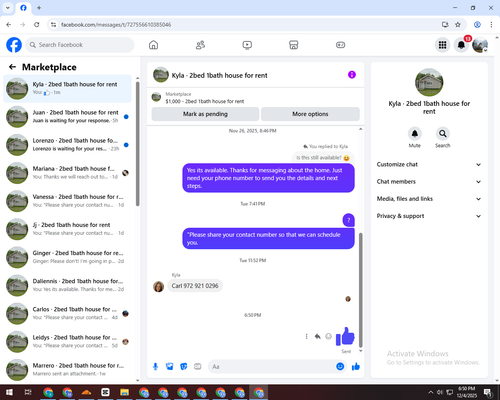Mute this conversation with bell icon
The image size is (500, 400).
(x=414, y=134)
